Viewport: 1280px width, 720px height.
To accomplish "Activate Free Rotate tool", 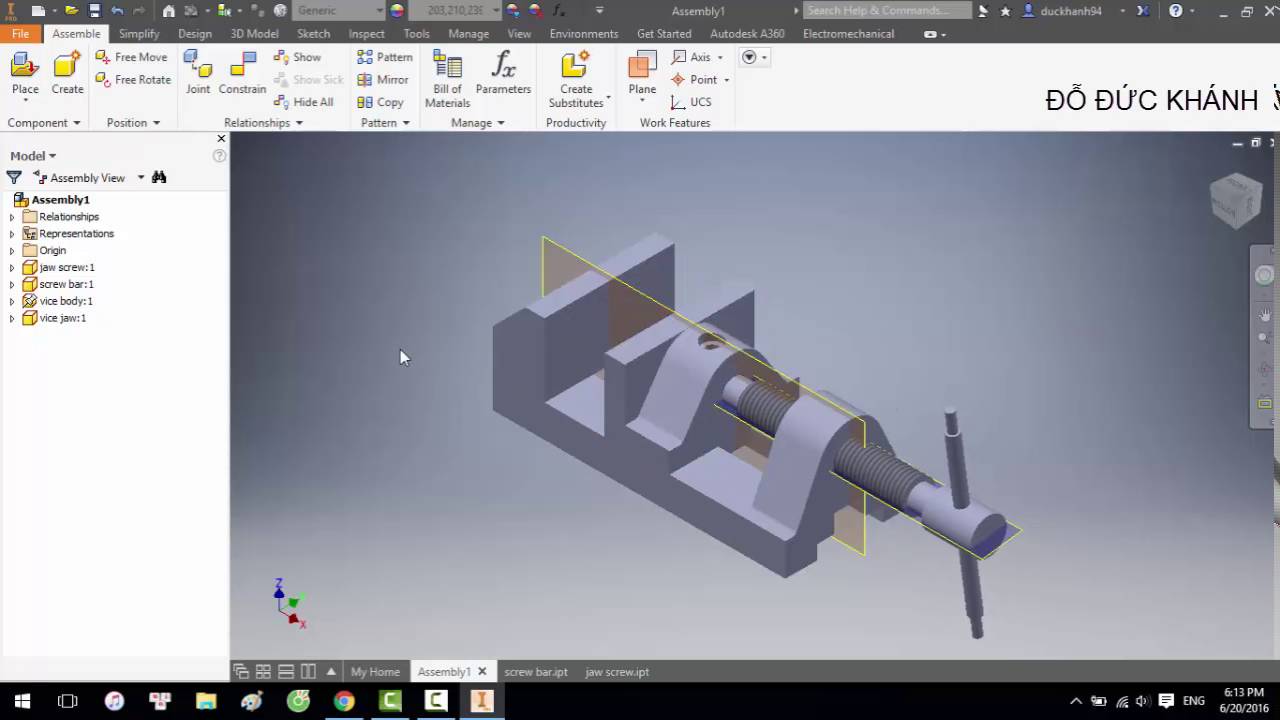I will 133,80.
